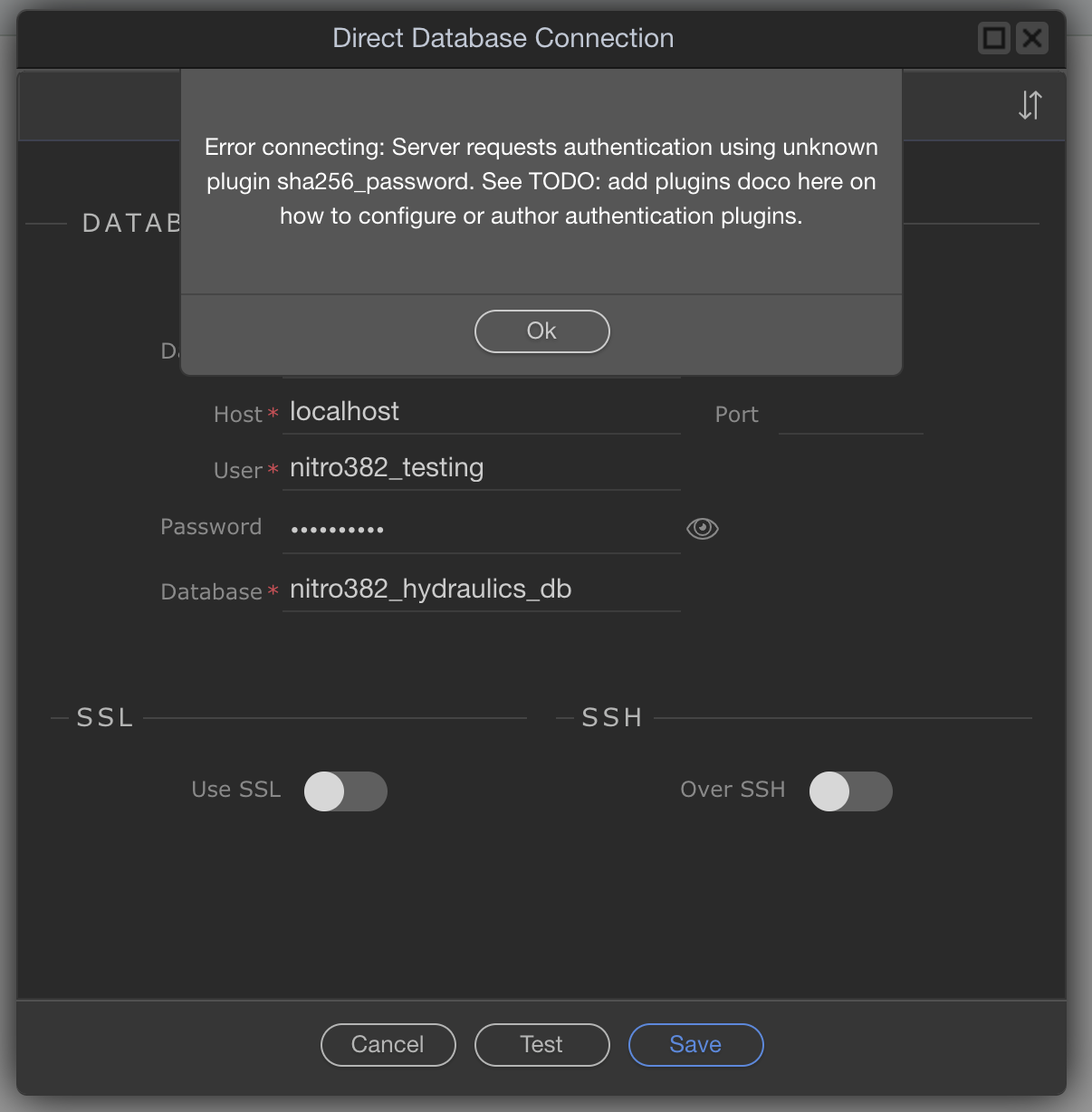The height and width of the screenshot is (1112, 1092).
Task: Click the SSL section heading
Action: 105,717
